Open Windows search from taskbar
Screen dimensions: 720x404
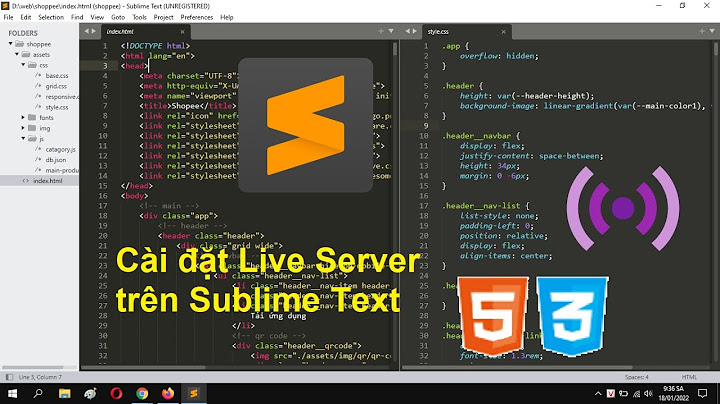click(38, 393)
